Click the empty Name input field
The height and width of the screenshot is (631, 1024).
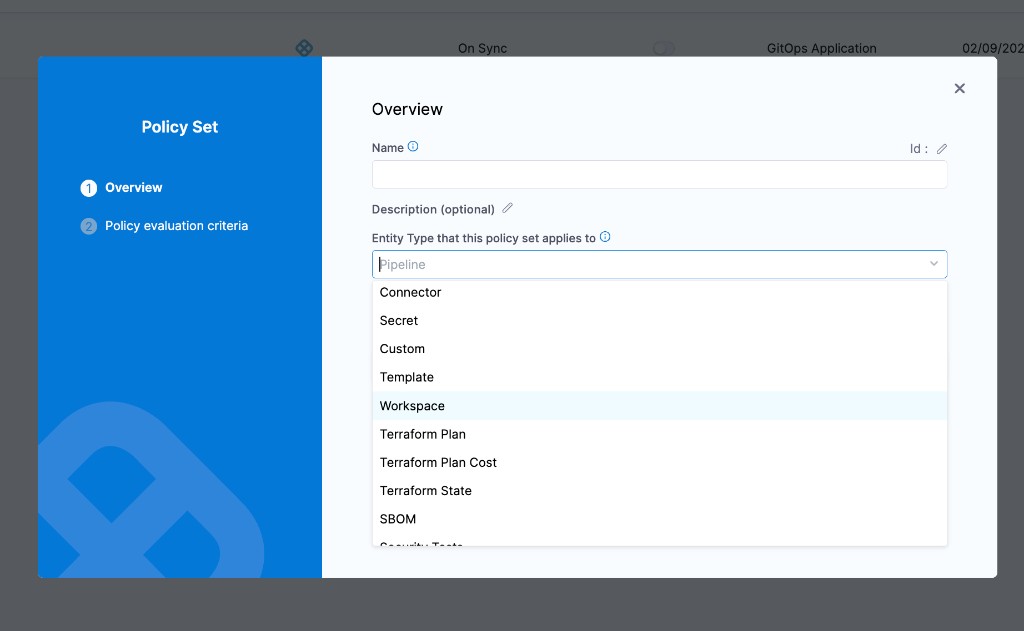tap(659, 174)
